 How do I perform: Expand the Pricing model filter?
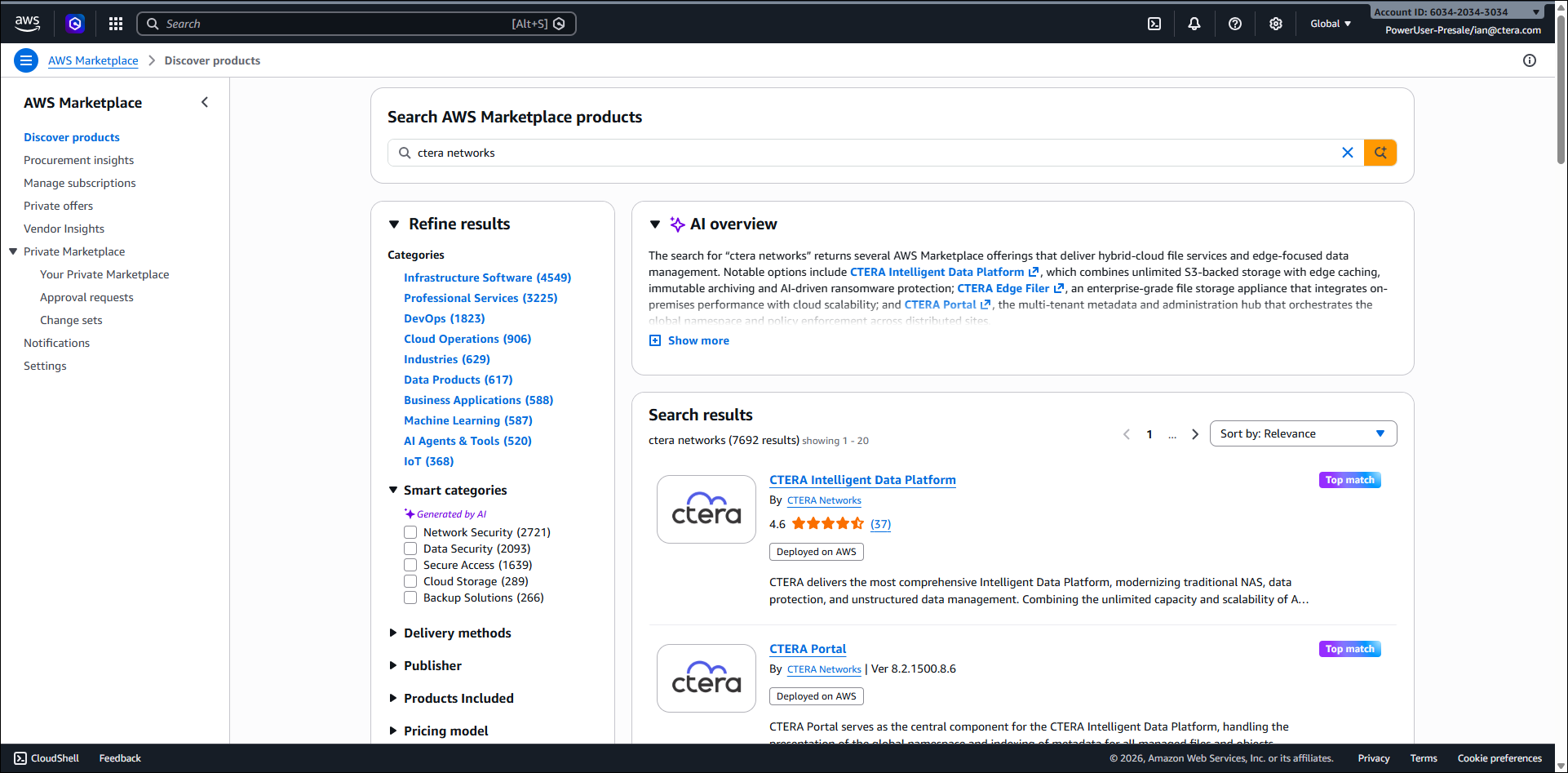pos(393,731)
